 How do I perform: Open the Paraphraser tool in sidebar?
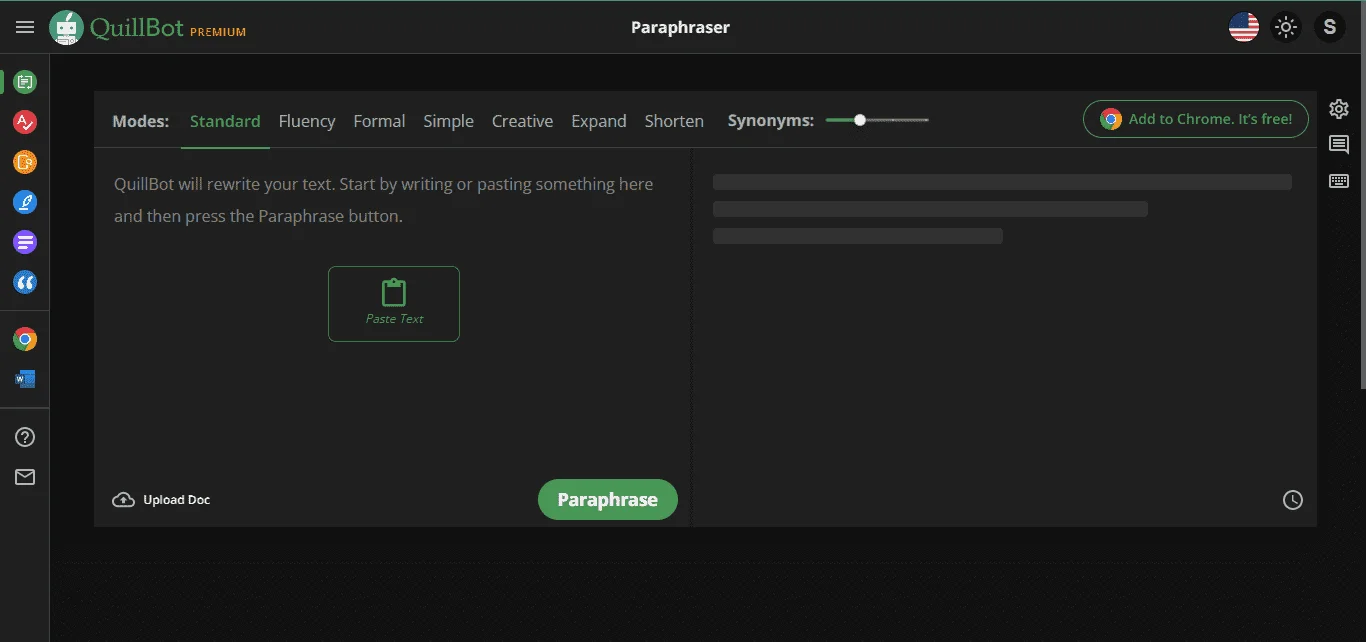tap(25, 81)
